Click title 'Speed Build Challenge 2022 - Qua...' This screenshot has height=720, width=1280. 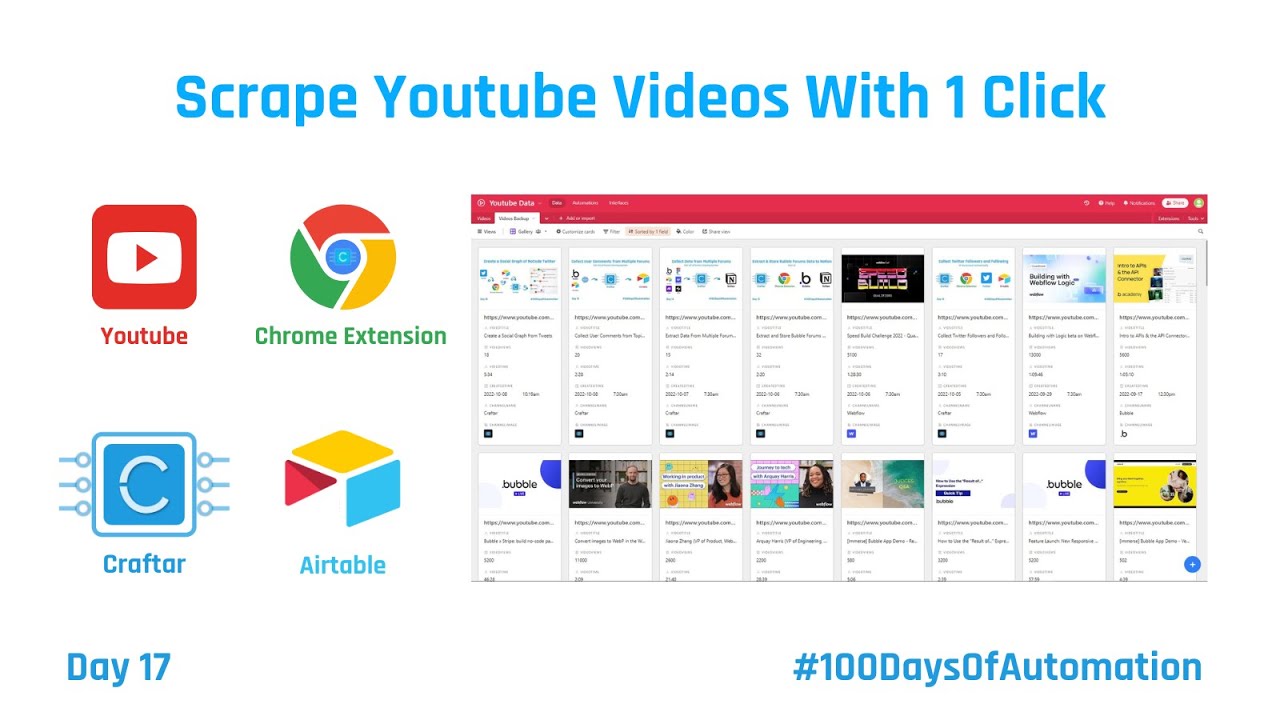point(882,336)
